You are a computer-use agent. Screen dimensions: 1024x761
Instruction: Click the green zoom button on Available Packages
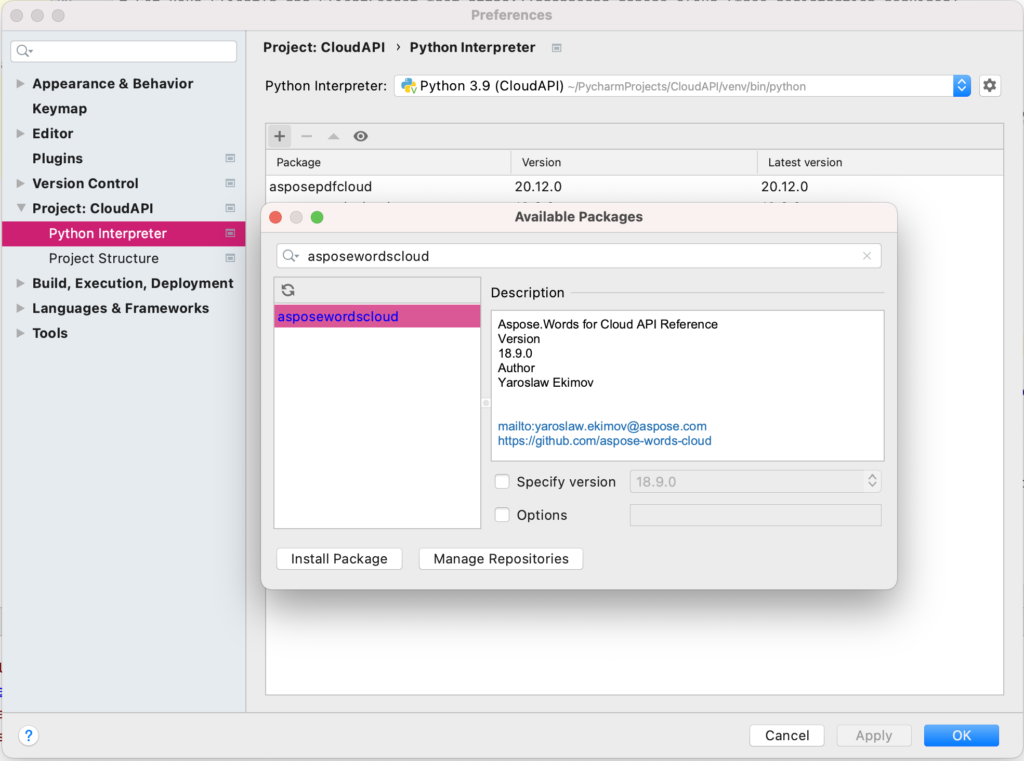tap(317, 217)
